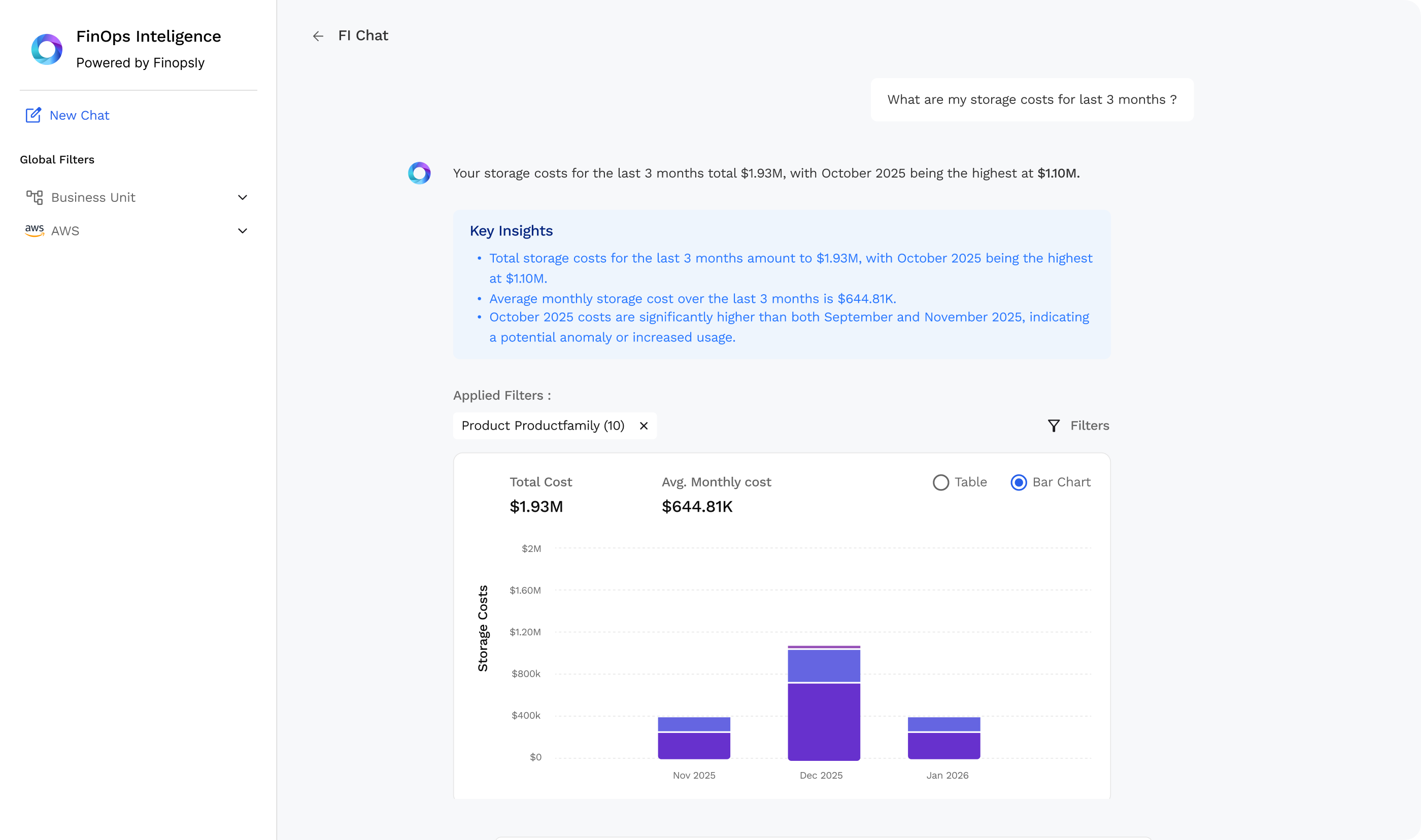Open a new chat via the pencil icon
This screenshot has height=840, width=1421.
point(34,115)
